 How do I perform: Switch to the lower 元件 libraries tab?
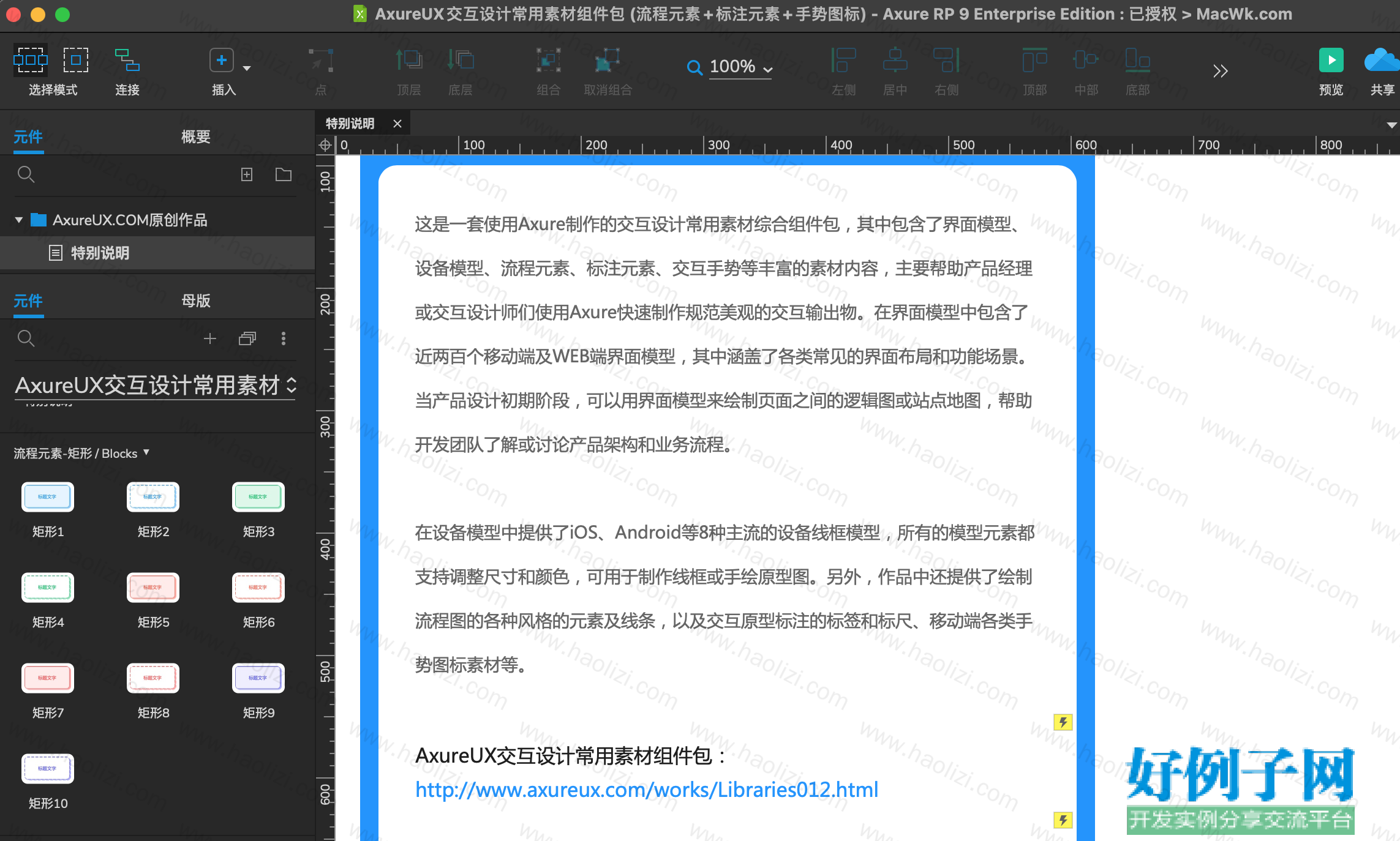click(x=28, y=301)
